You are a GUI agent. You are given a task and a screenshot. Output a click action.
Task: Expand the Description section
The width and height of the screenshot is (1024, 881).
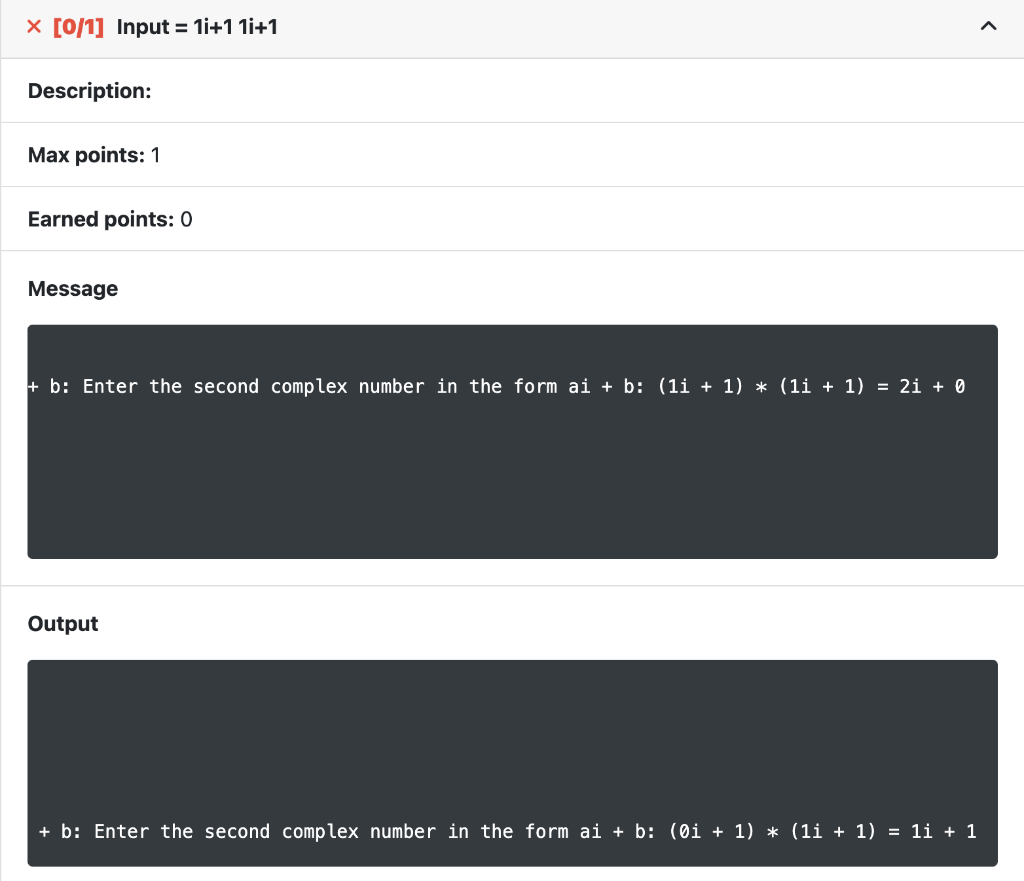tap(89, 90)
